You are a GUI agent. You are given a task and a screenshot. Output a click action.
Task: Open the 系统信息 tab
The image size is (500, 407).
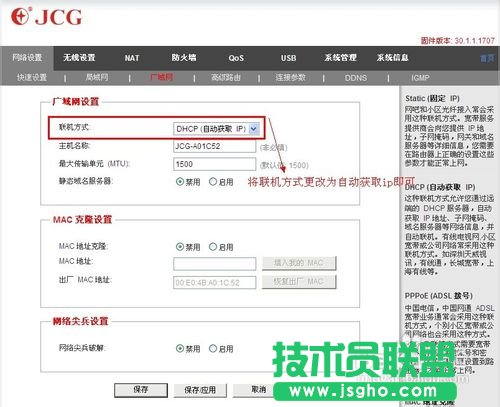coord(392,58)
